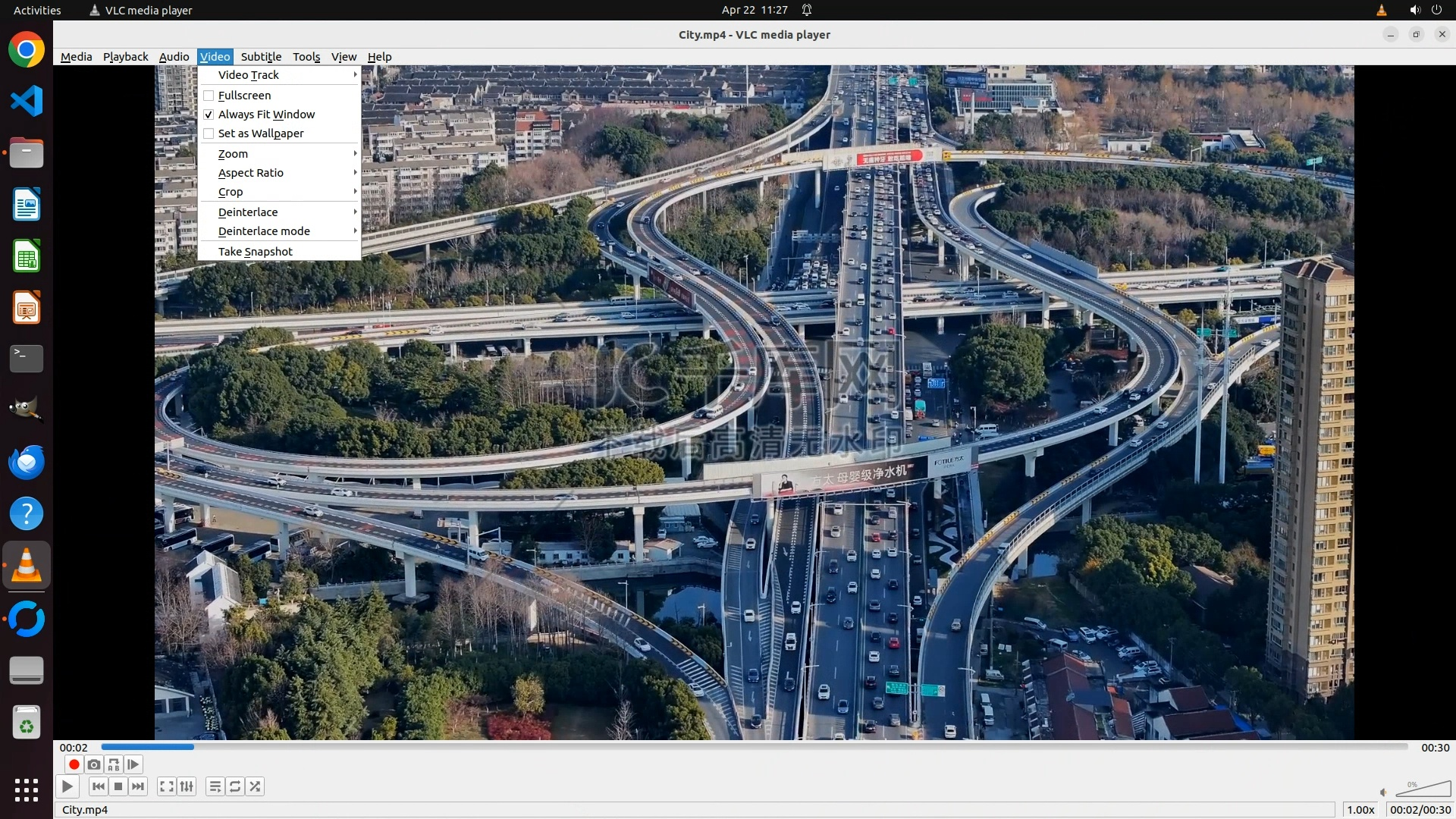Image resolution: width=1456 pixels, height=819 pixels.
Task: Toggle the loop mode icon
Action: [235, 786]
